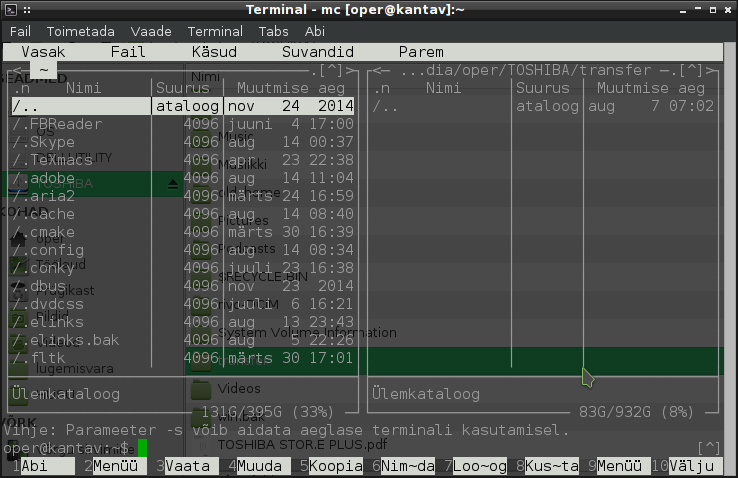Click the .[^]> history marker of right panel

pos(694,70)
